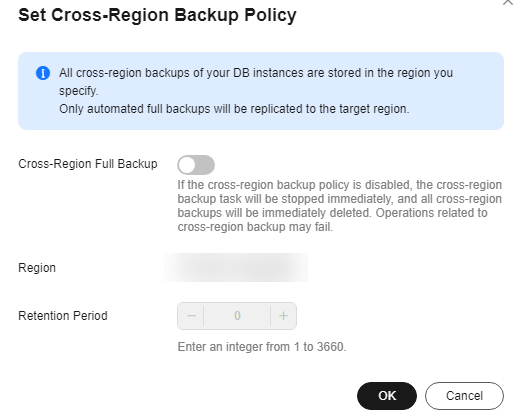Focus the Retention Period number field
This screenshot has height=416, width=522.
point(237,316)
